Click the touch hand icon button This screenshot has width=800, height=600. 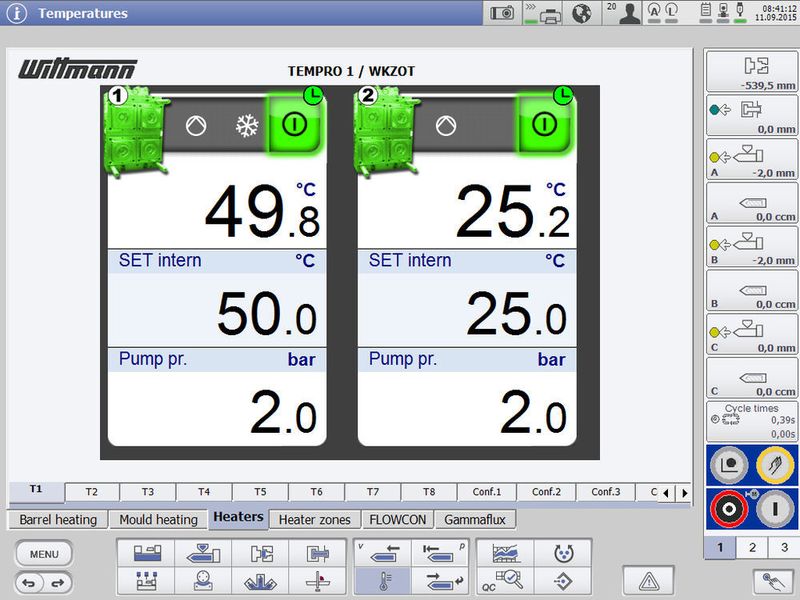pos(773,582)
